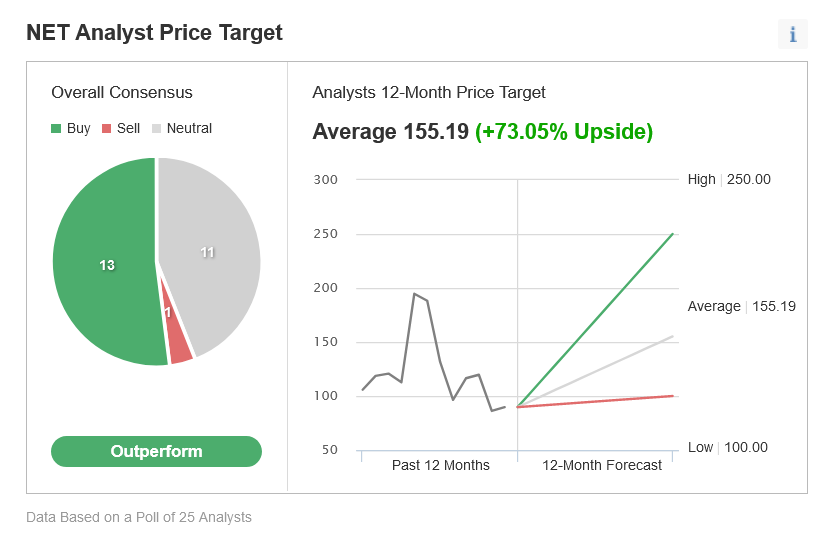Click the Low 100.00 label
Image resolution: width=823 pixels, height=552 pixels.
[x=727, y=448]
